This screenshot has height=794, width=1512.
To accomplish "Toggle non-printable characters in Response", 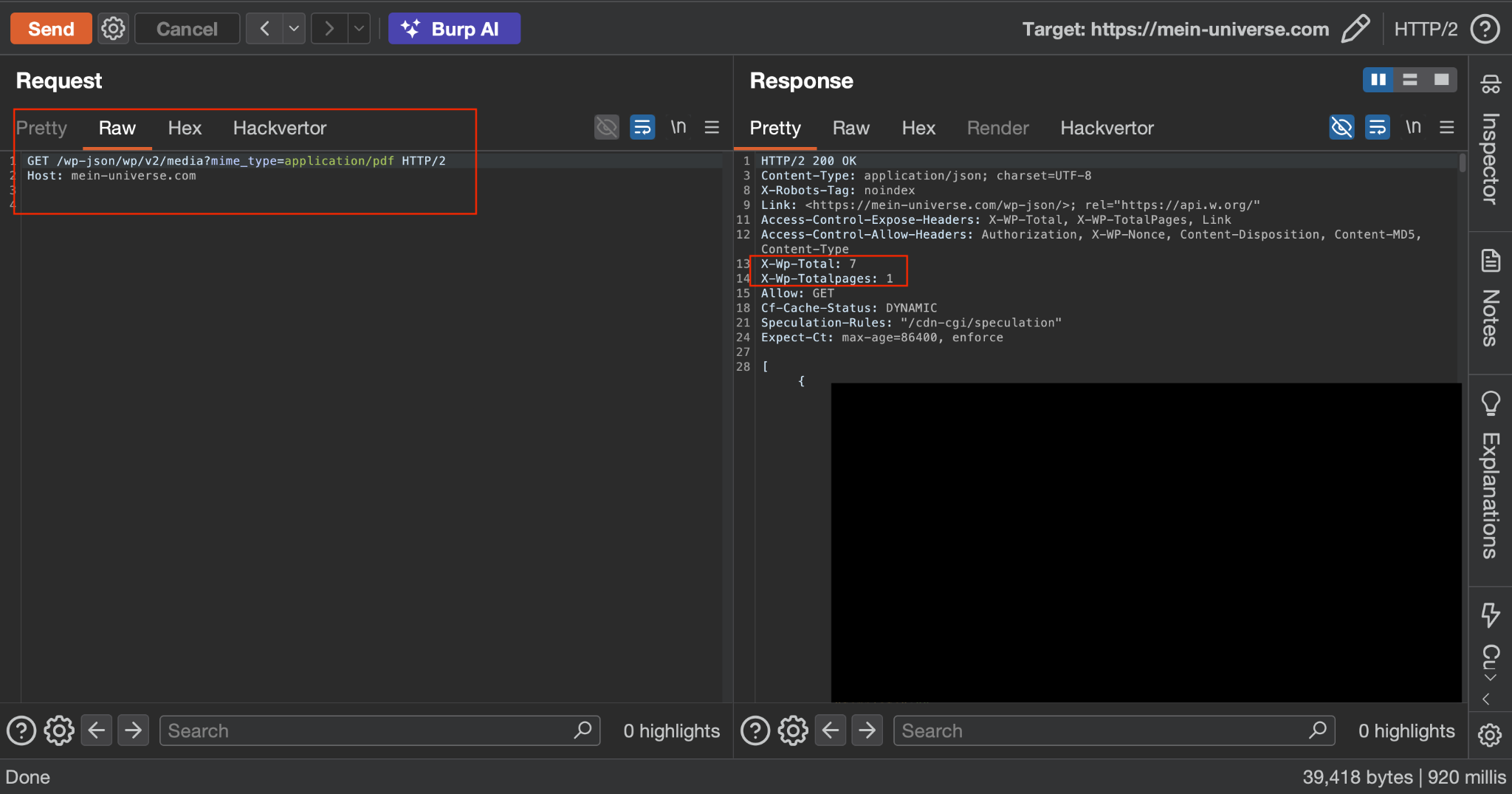I will tap(1413, 127).
